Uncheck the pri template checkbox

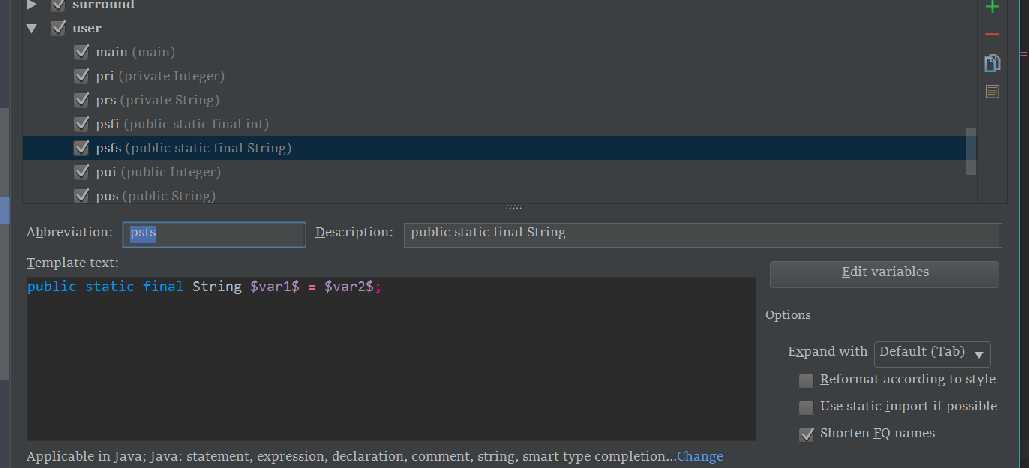81,75
